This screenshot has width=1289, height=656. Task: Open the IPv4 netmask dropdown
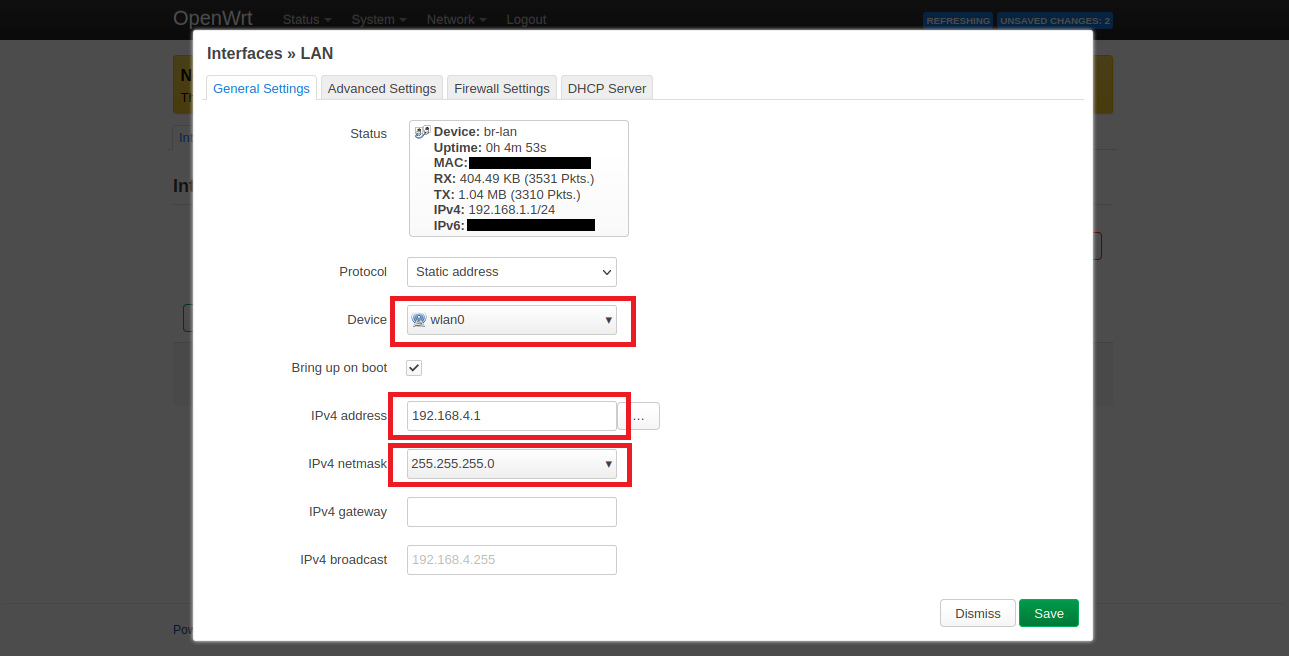pos(512,464)
